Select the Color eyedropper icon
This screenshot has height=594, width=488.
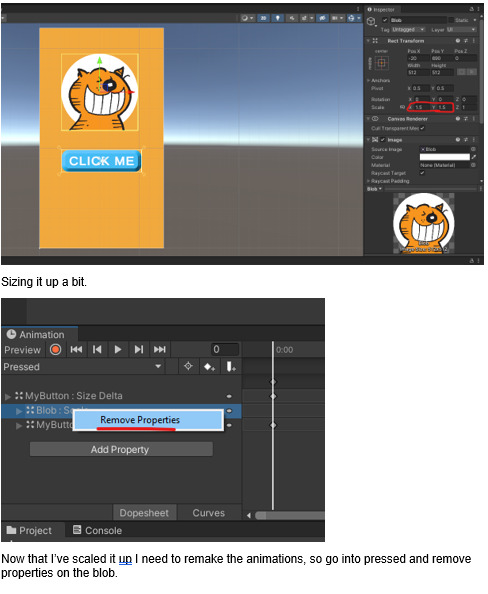pyautogui.click(x=474, y=157)
